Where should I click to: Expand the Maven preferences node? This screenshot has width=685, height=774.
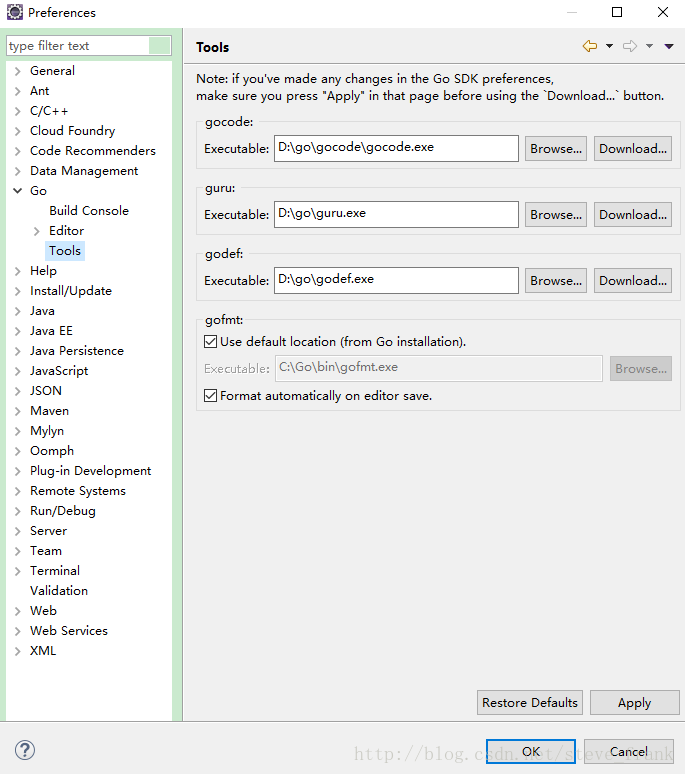18,411
